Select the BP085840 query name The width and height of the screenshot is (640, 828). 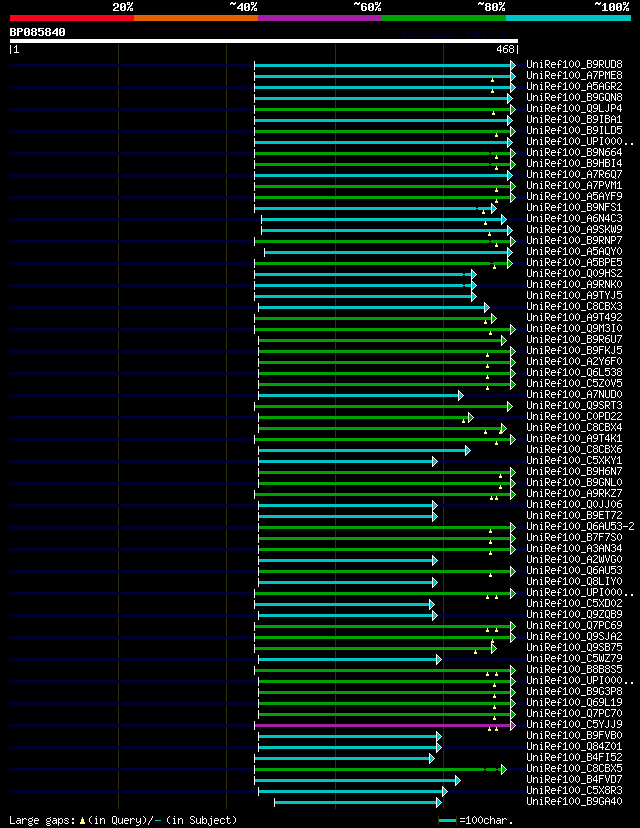click(37, 32)
